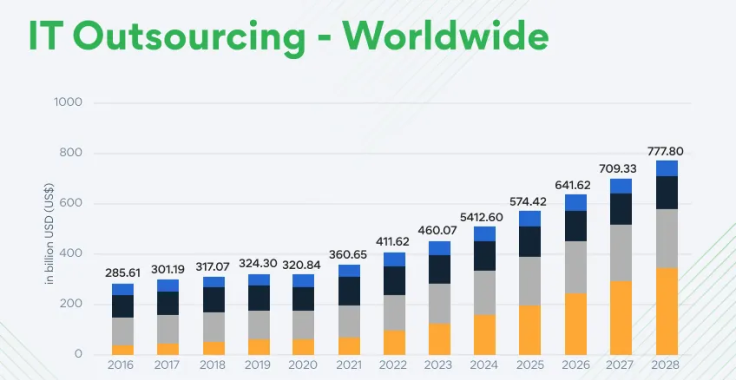Select the 2019 year label
736x380 pixels.
(x=258, y=365)
